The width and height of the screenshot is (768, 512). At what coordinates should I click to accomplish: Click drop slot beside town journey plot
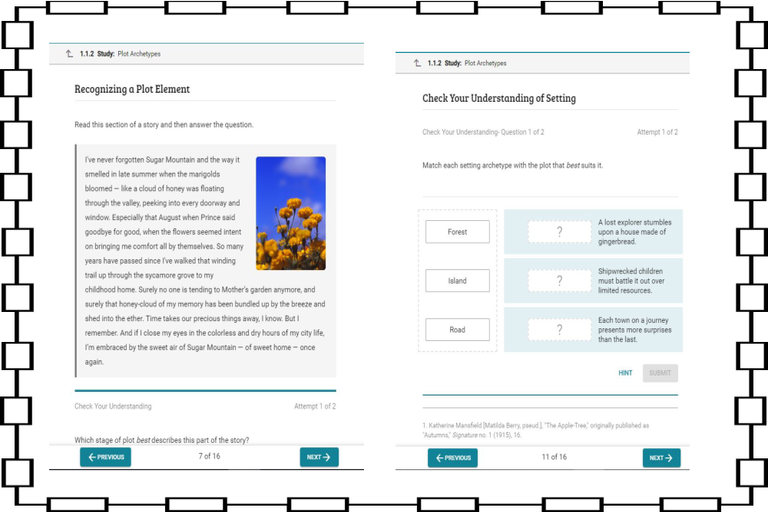click(559, 330)
